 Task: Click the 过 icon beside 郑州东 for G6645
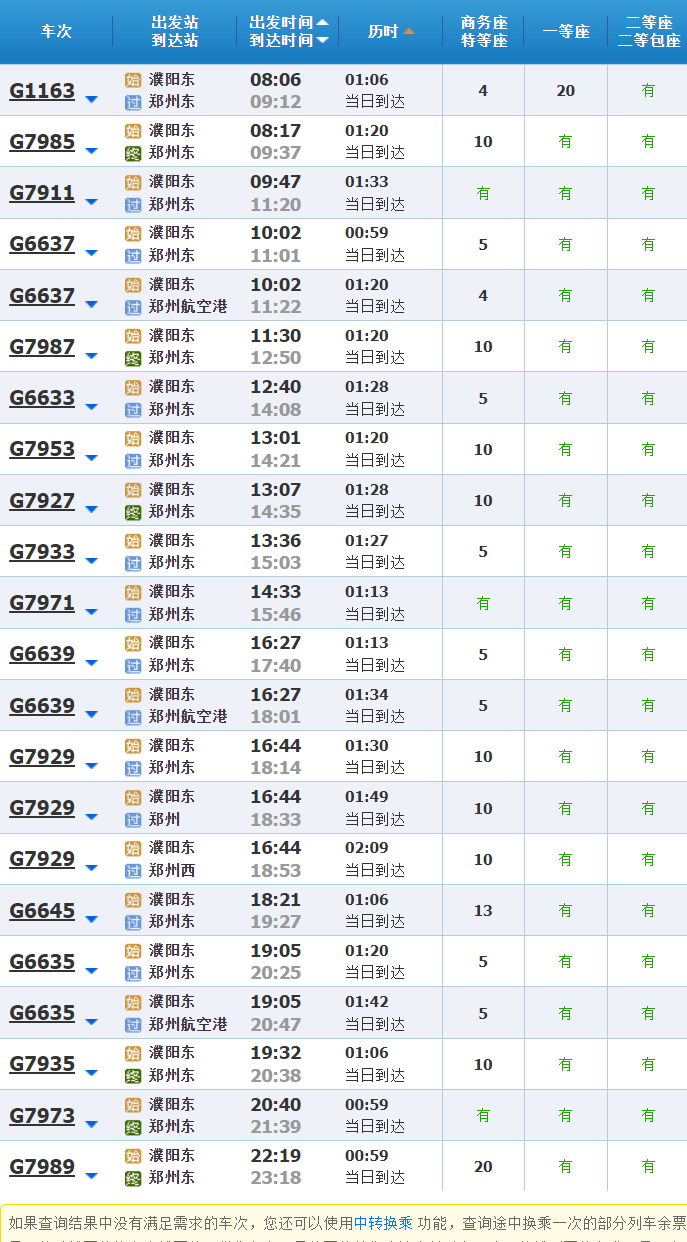point(133,922)
